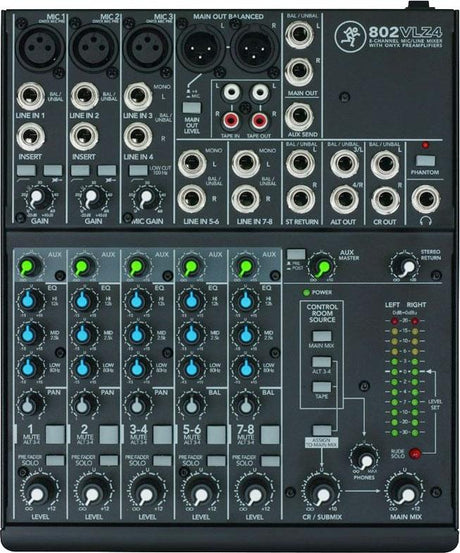This screenshot has width=460, height=553.
Task: Click the green AUX MASTER knob
Action: (321, 267)
